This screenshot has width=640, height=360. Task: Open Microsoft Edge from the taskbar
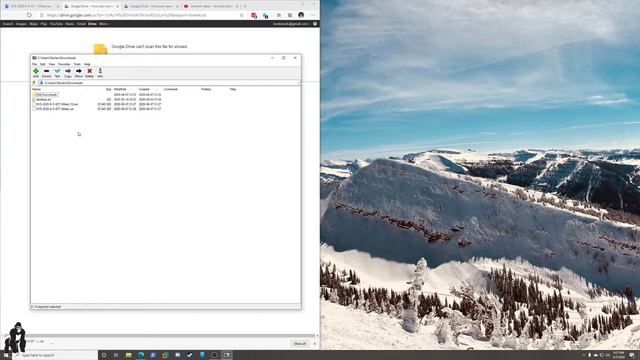pyautogui.click(x=140, y=355)
